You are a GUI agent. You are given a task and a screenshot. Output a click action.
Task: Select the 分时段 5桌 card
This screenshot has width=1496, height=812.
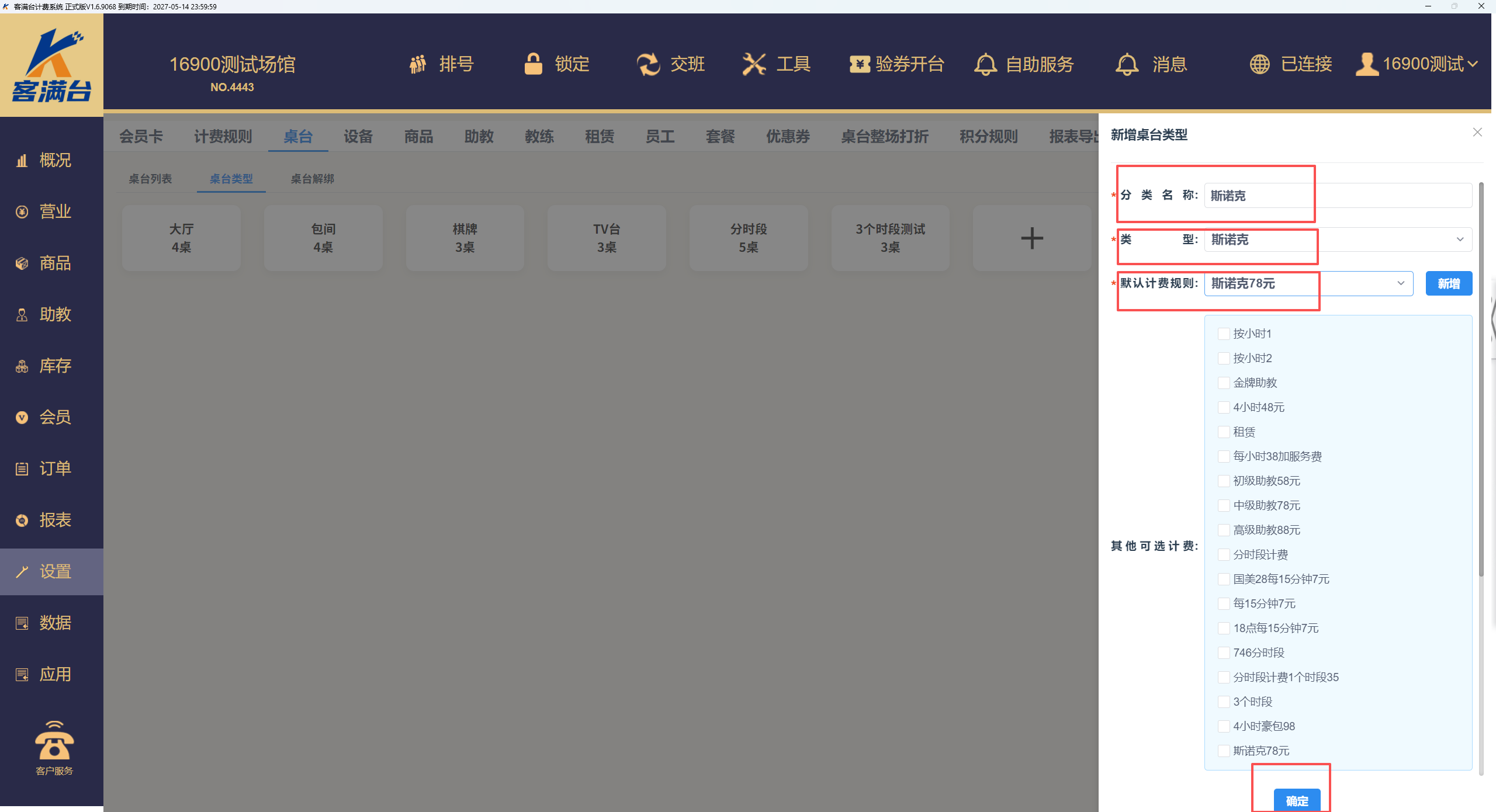point(749,238)
